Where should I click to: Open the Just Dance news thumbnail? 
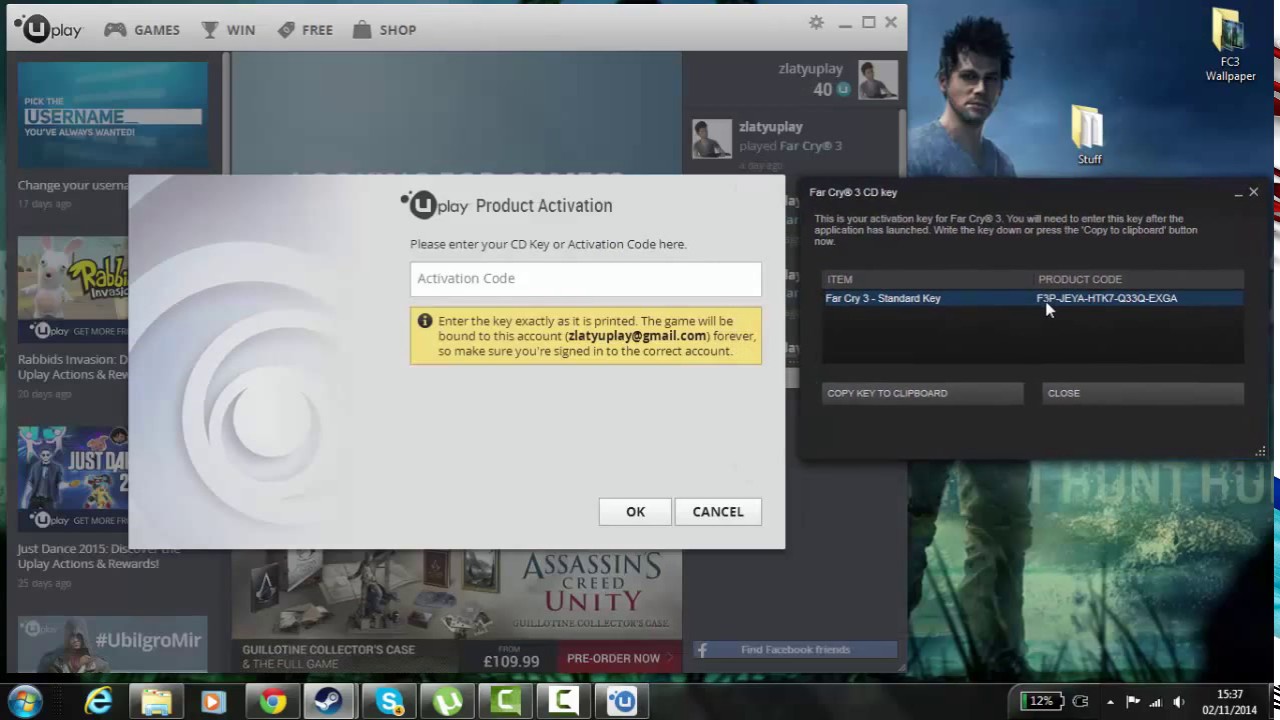click(x=73, y=479)
